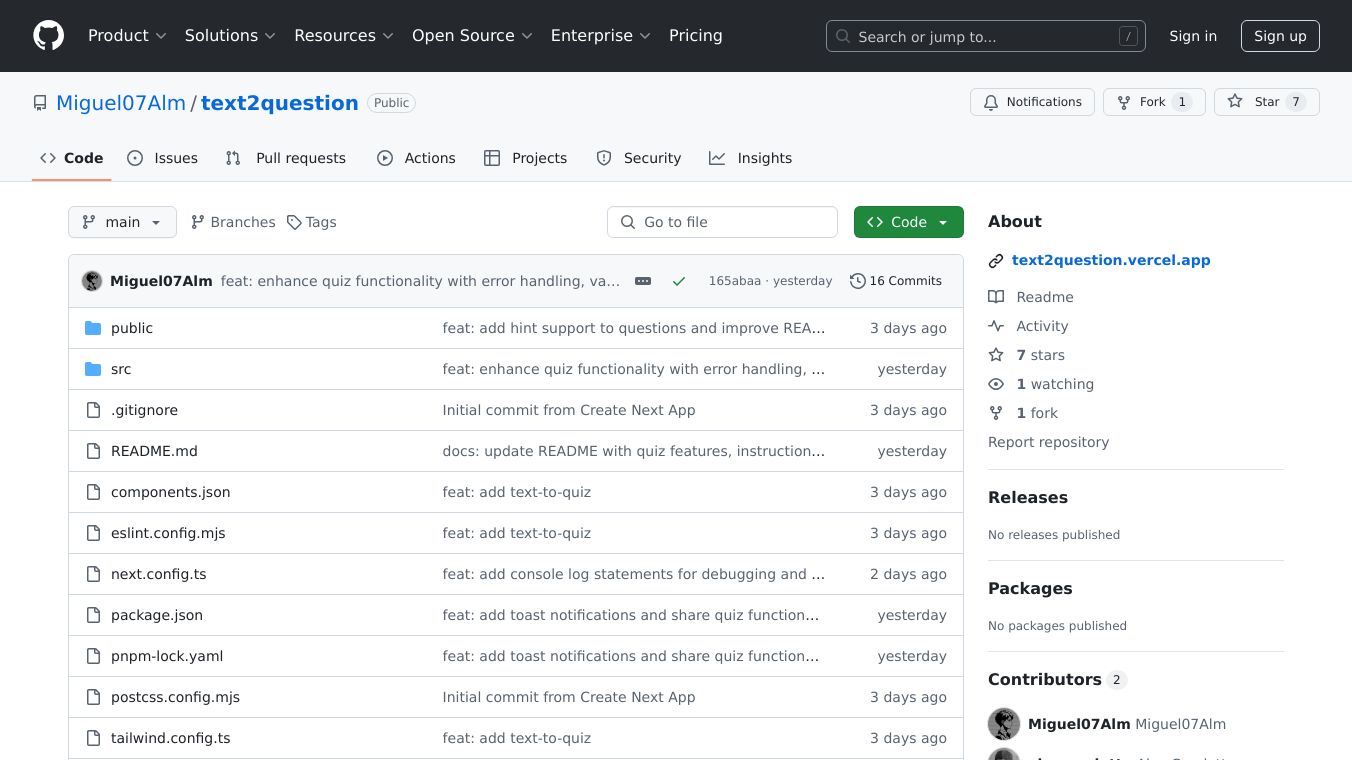Expand the Product menu
The width and height of the screenshot is (1352, 760).
pos(127,36)
